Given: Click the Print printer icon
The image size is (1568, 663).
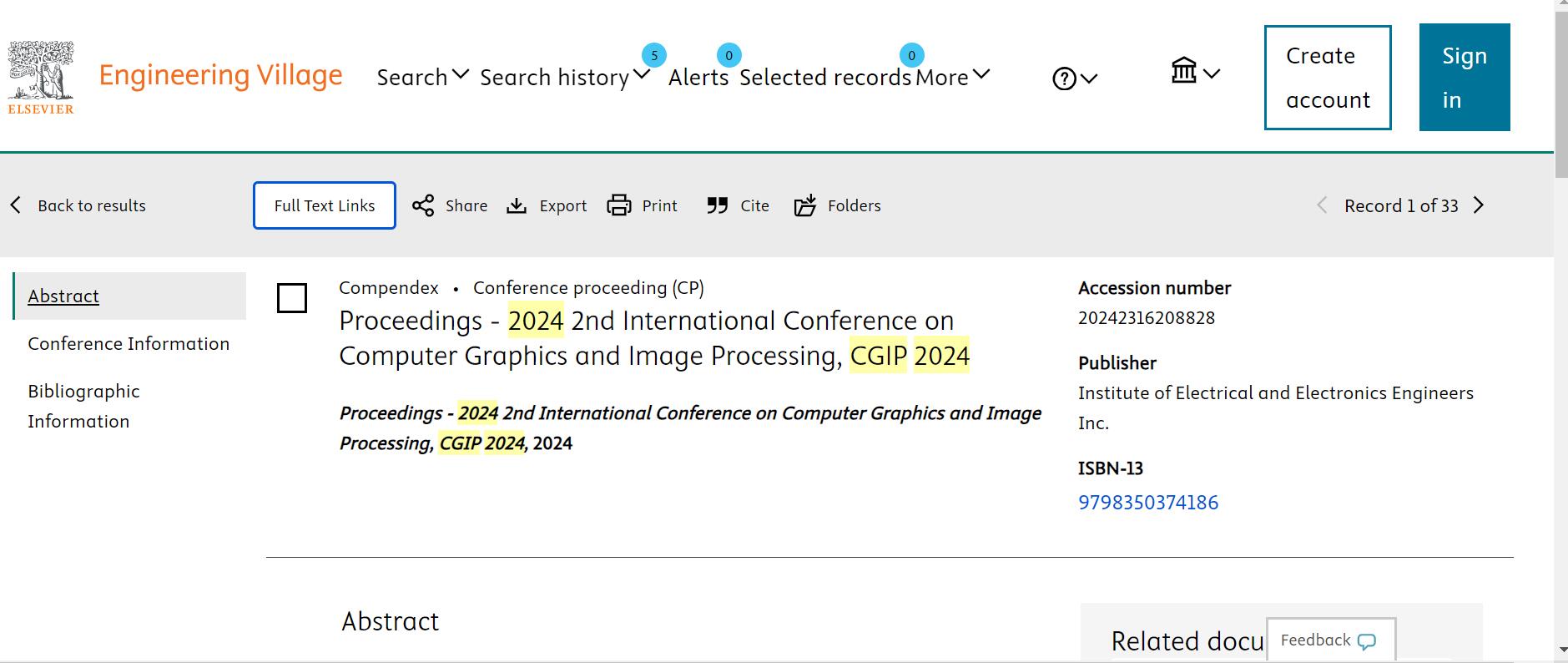Looking at the screenshot, I should pos(618,205).
